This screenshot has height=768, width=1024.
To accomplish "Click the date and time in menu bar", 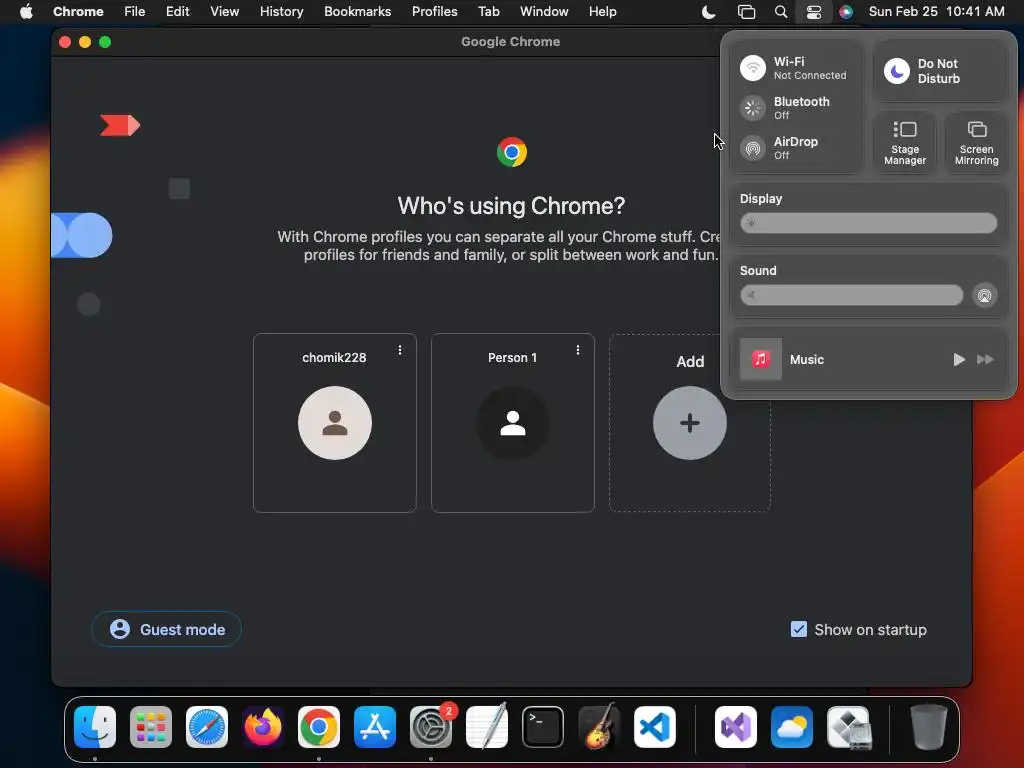I will pyautogui.click(x=936, y=11).
